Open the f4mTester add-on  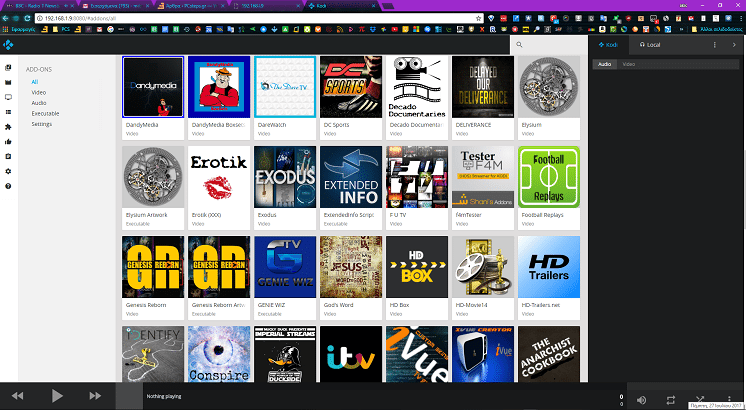point(483,188)
